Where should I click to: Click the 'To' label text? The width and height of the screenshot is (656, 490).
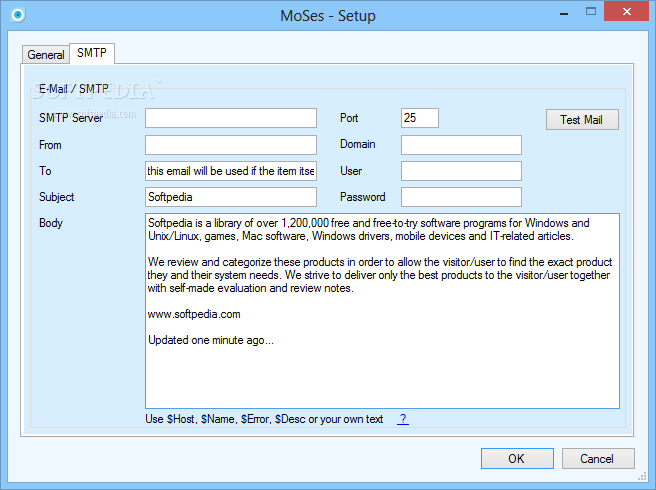[45, 171]
